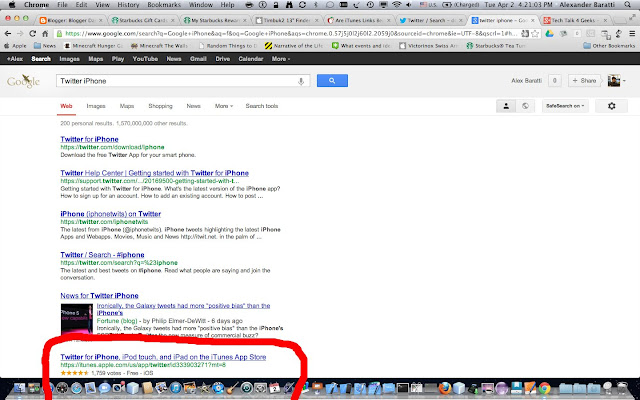Open the Other Bookmarks folder
Image resolution: width=640 pixels, height=400 pixels.
click(x=609, y=46)
